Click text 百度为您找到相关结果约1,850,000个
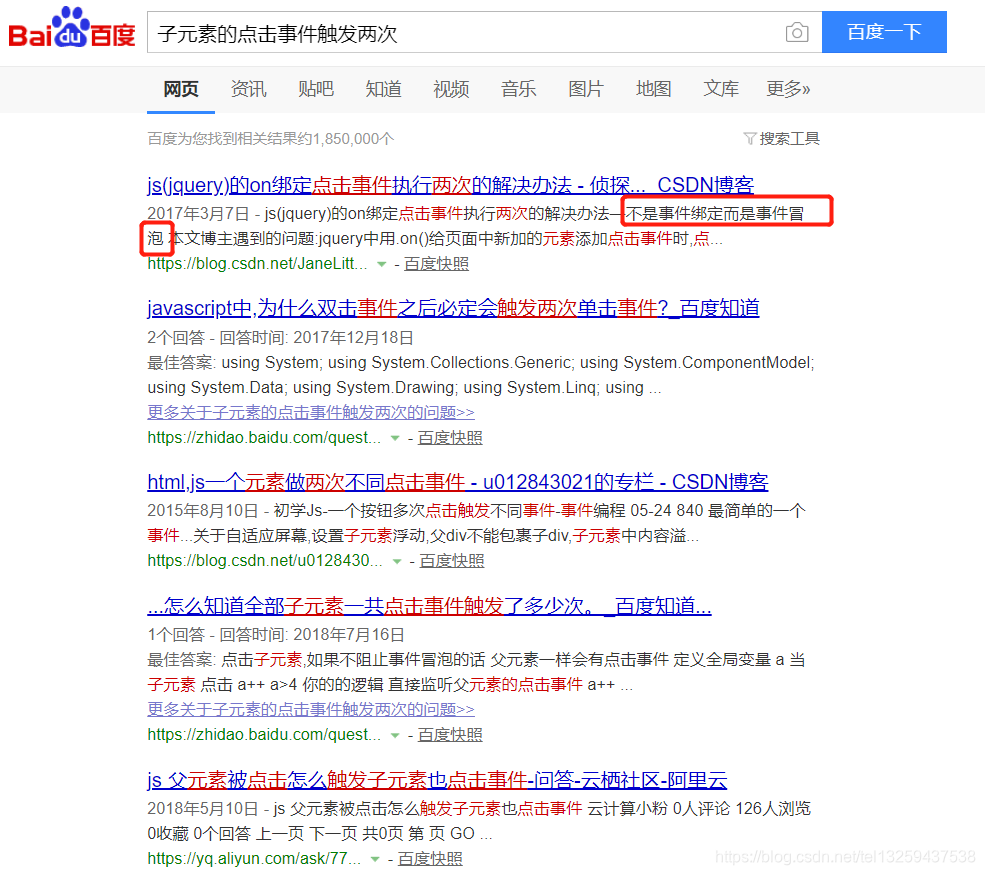The width and height of the screenshot is (985, 875). point(271,138)
